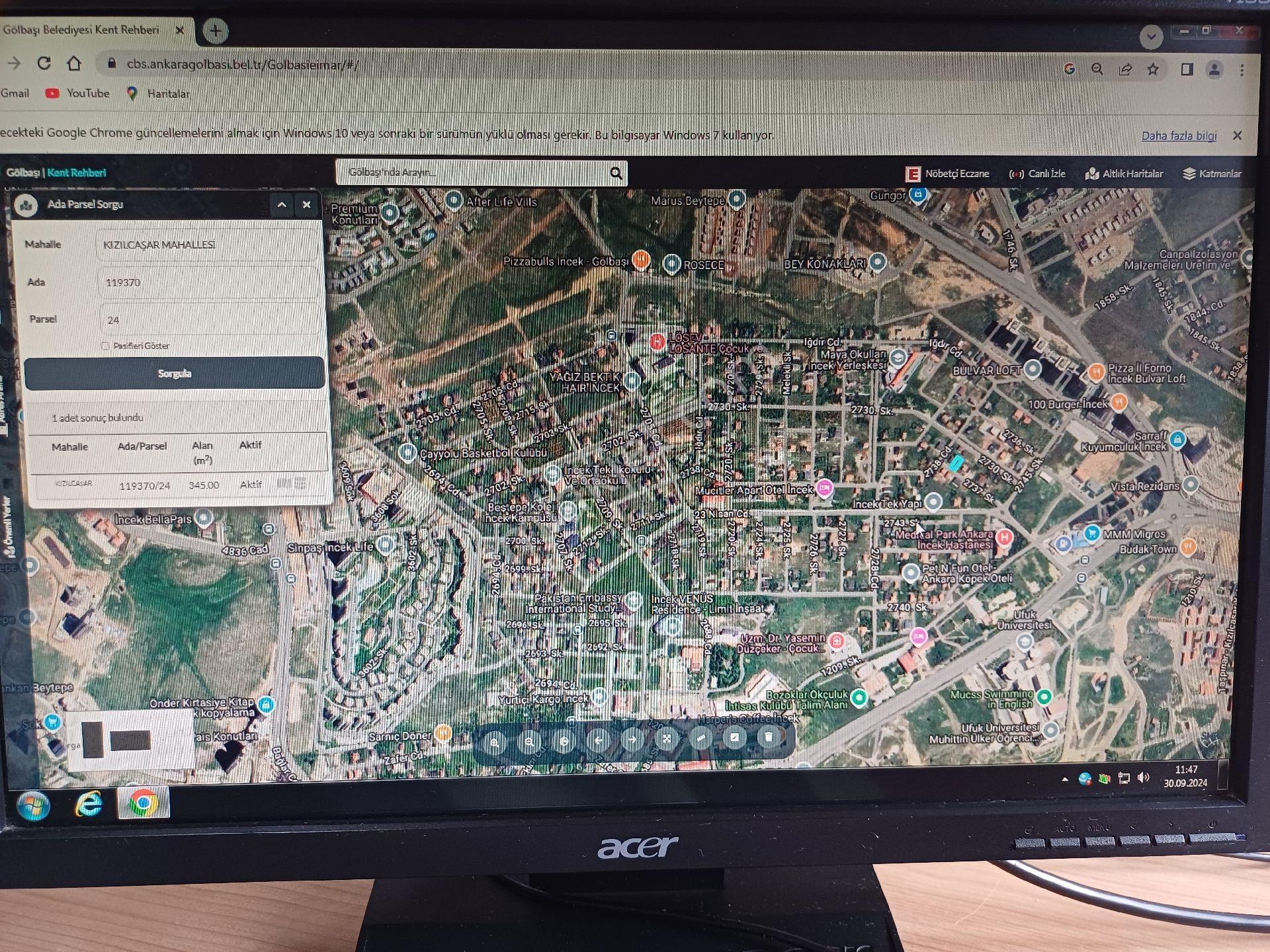Go to previous map view arrow
The width and height of the screenshot is (1270, 952).
click(x=598, y=740)
